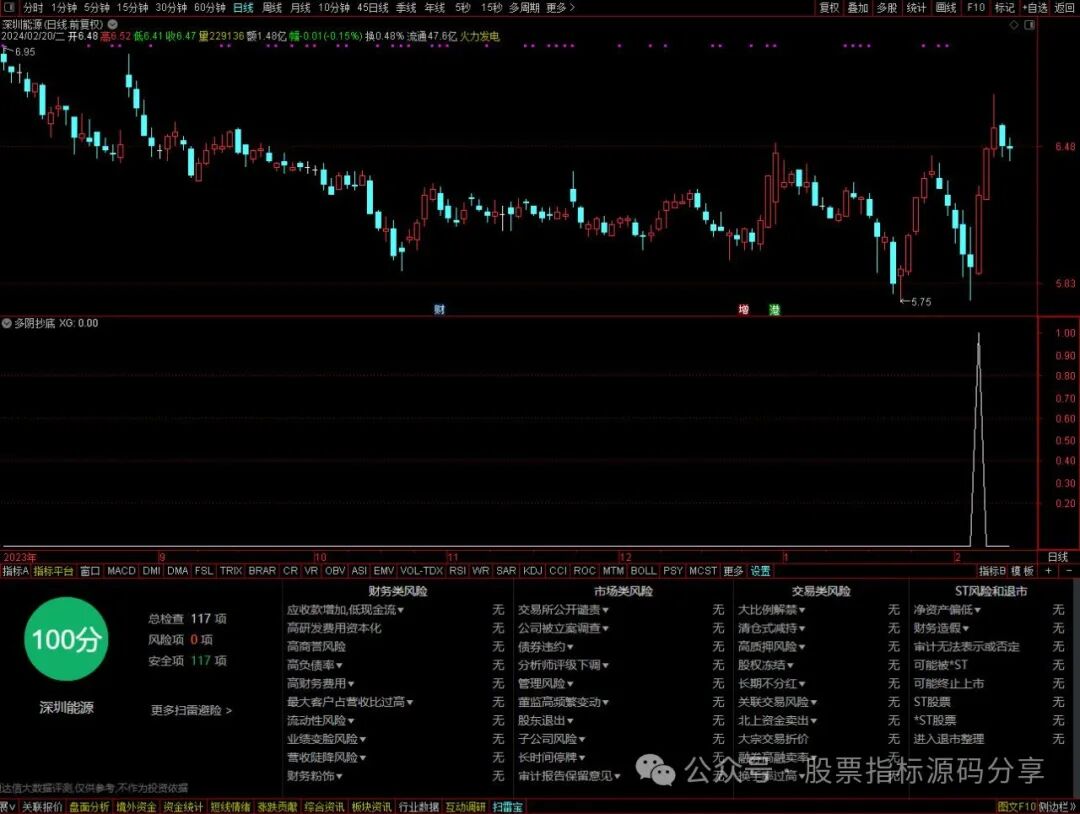Open the 更多 indicators menu in indicator bar
Image resolution: width=1080 pixels, height=814 pixels.
(x=734, y=571)
